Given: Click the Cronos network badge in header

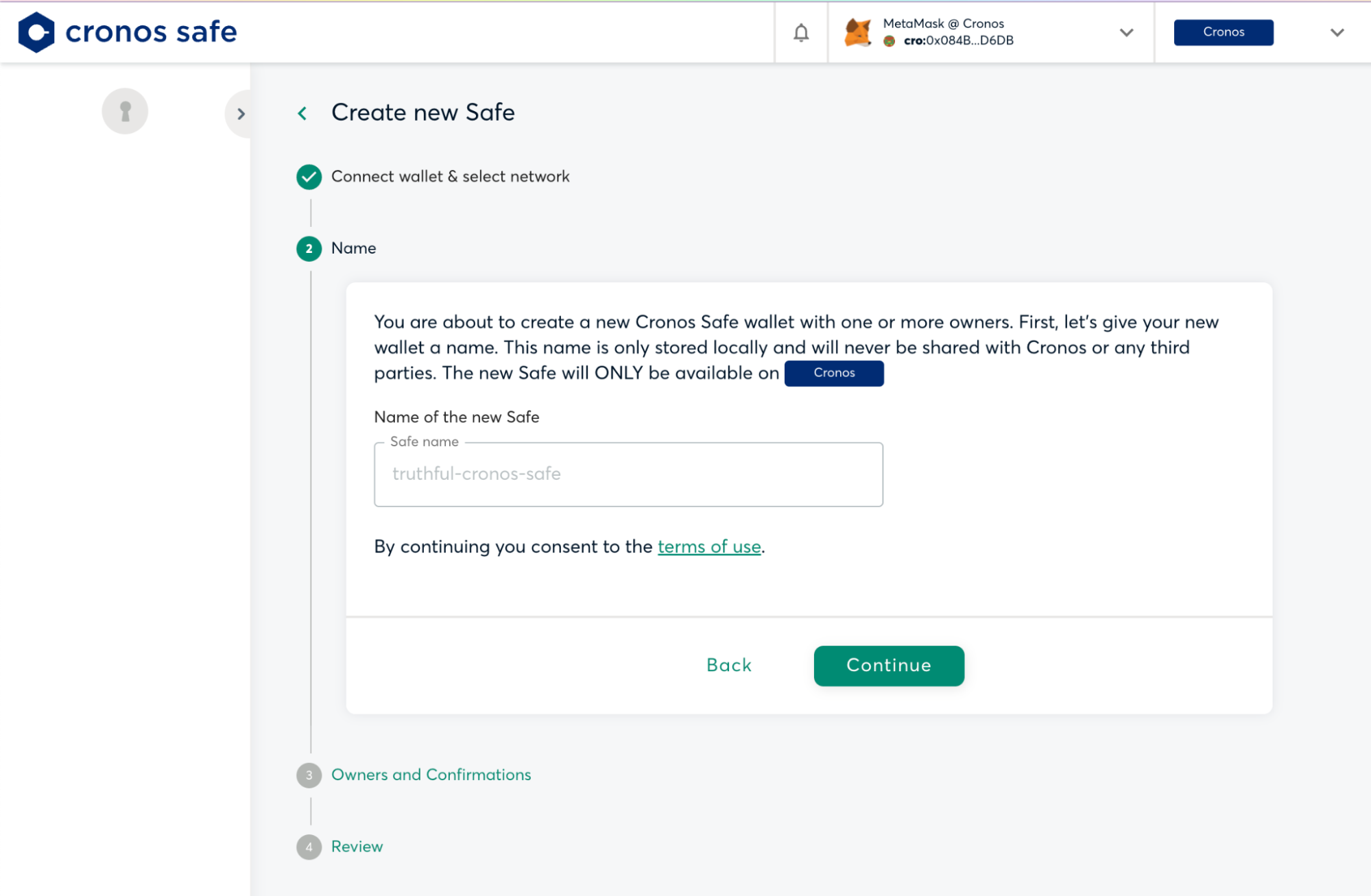Looking at the screenshot, I should [x=1223, y=32].
